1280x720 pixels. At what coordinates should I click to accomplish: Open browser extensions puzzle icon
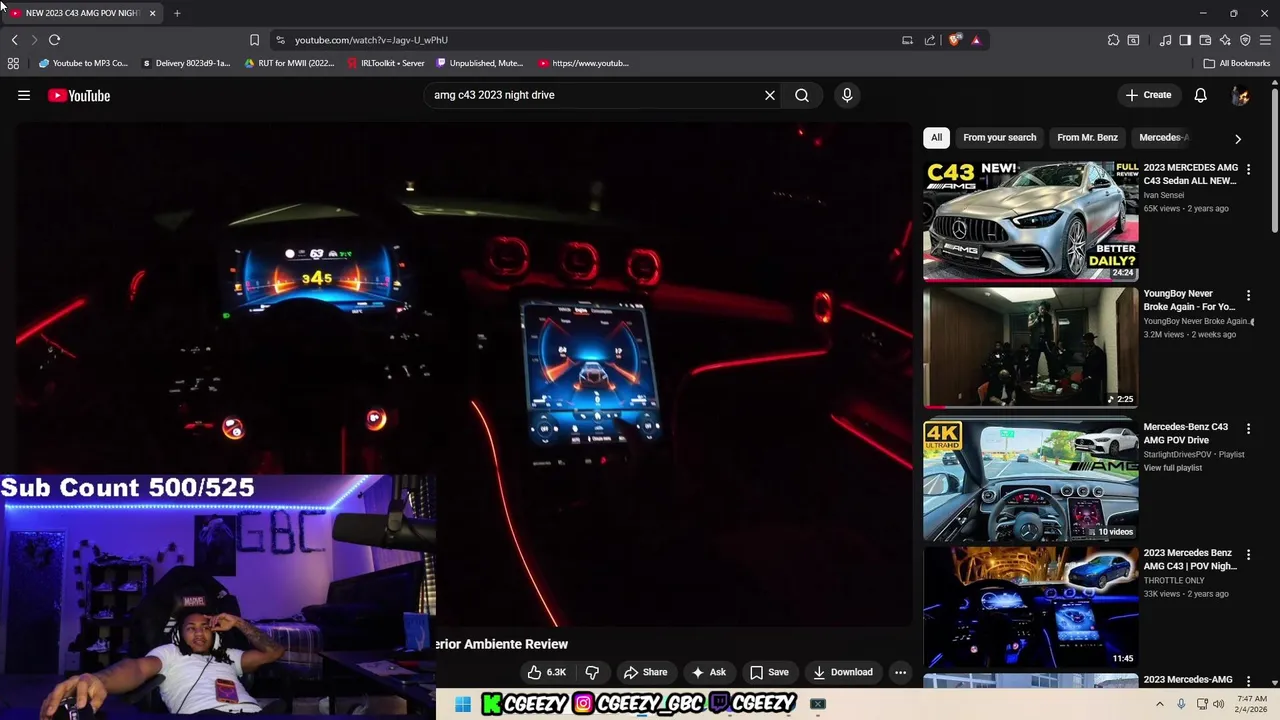1113,40
